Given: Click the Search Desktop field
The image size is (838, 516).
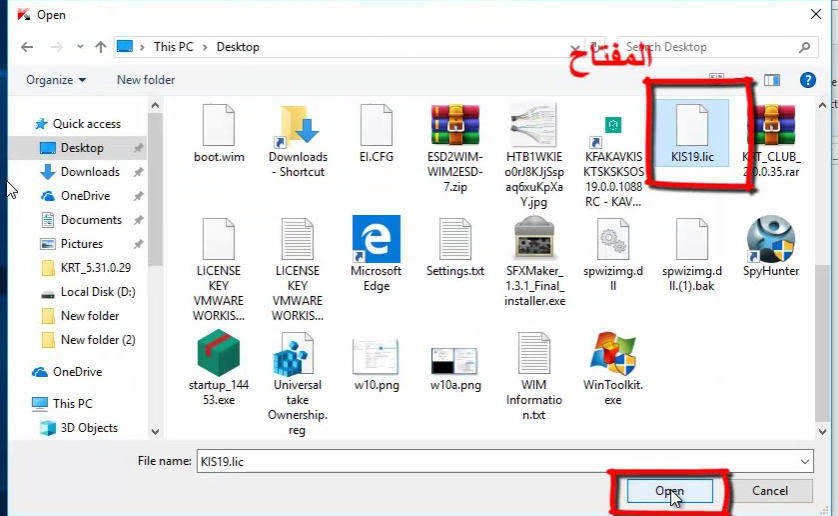Looking at the screenshot, I should [717, 47].
